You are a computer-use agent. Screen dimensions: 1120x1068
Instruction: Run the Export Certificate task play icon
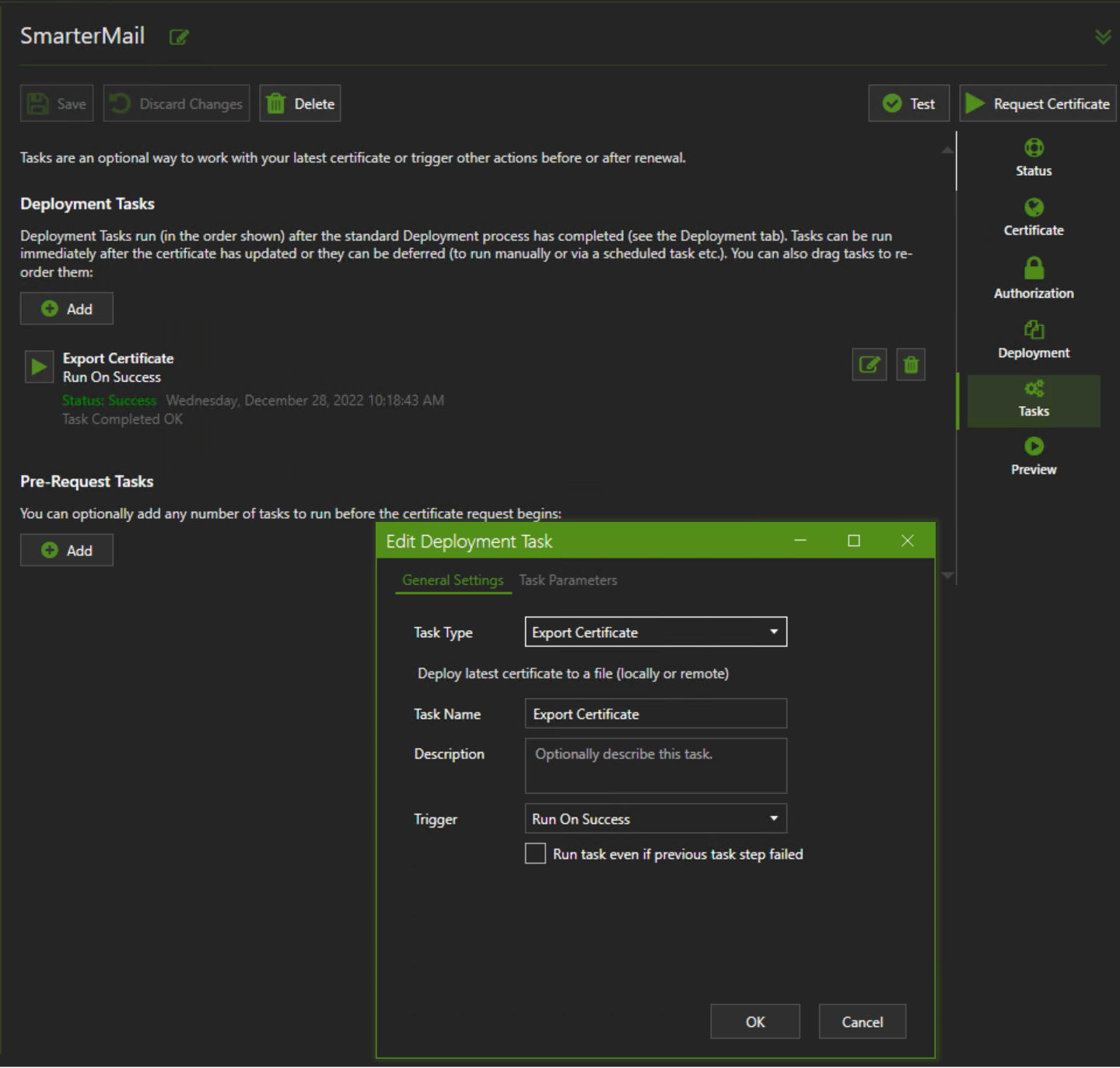39,366
